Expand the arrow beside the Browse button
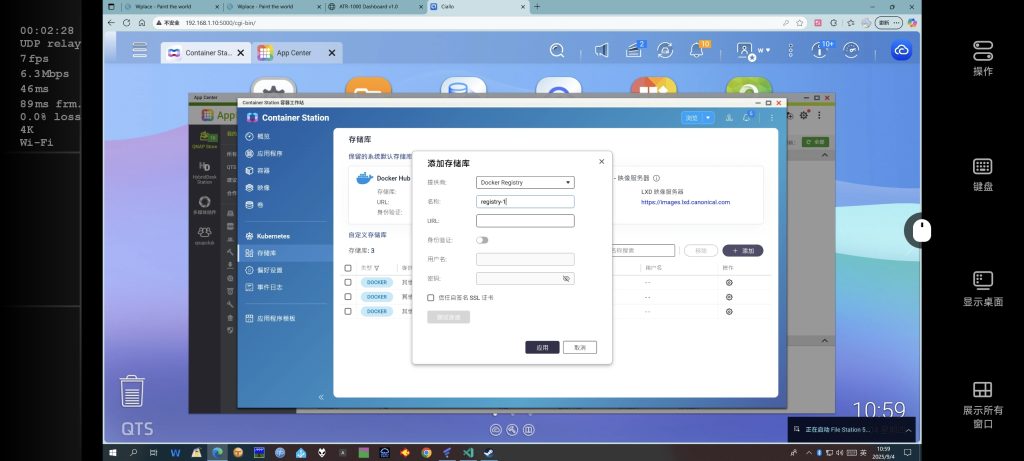The image size is (1024, 461). point(709,118)
